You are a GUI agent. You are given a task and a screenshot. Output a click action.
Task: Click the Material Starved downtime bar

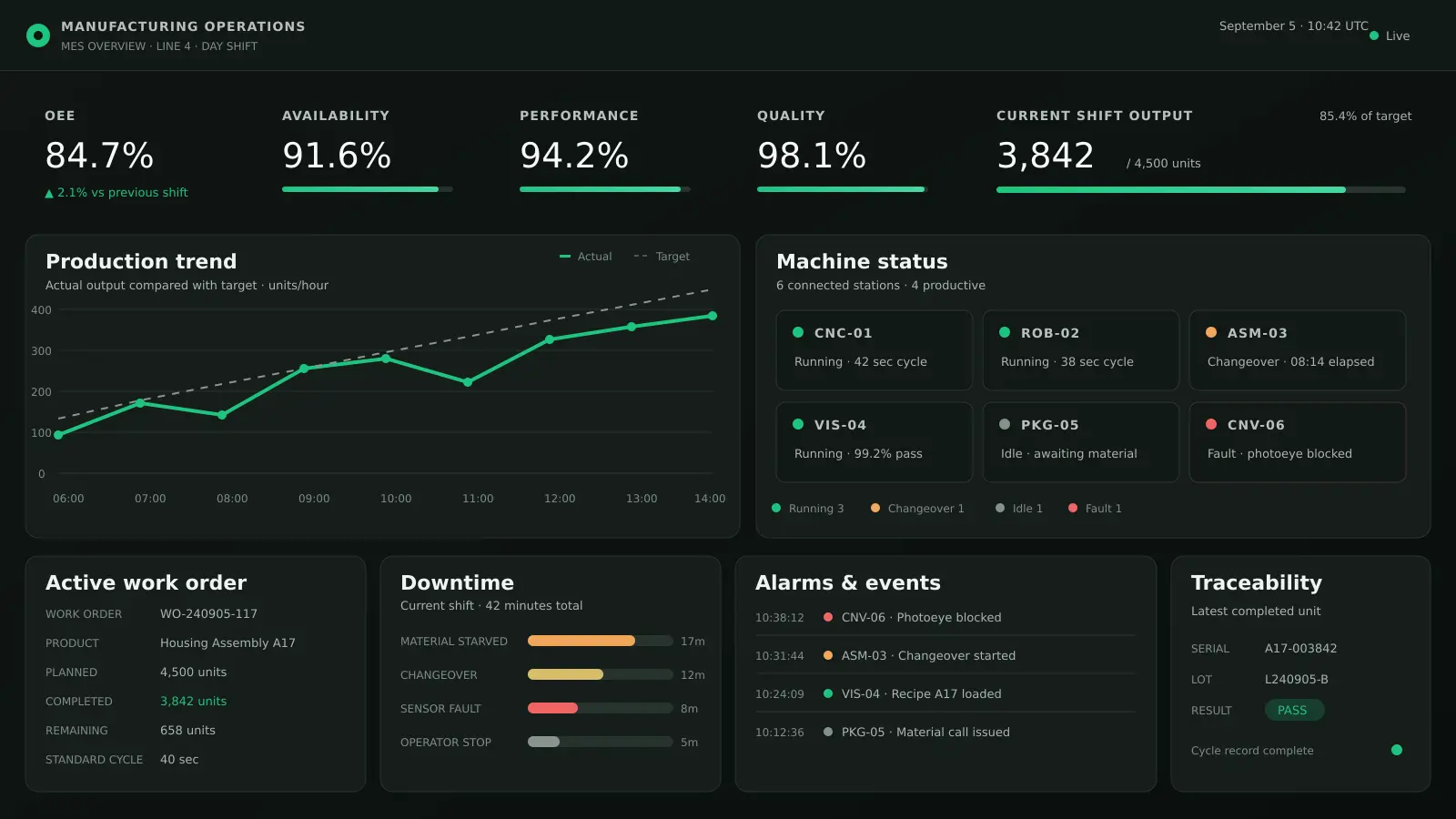point(601,641)
